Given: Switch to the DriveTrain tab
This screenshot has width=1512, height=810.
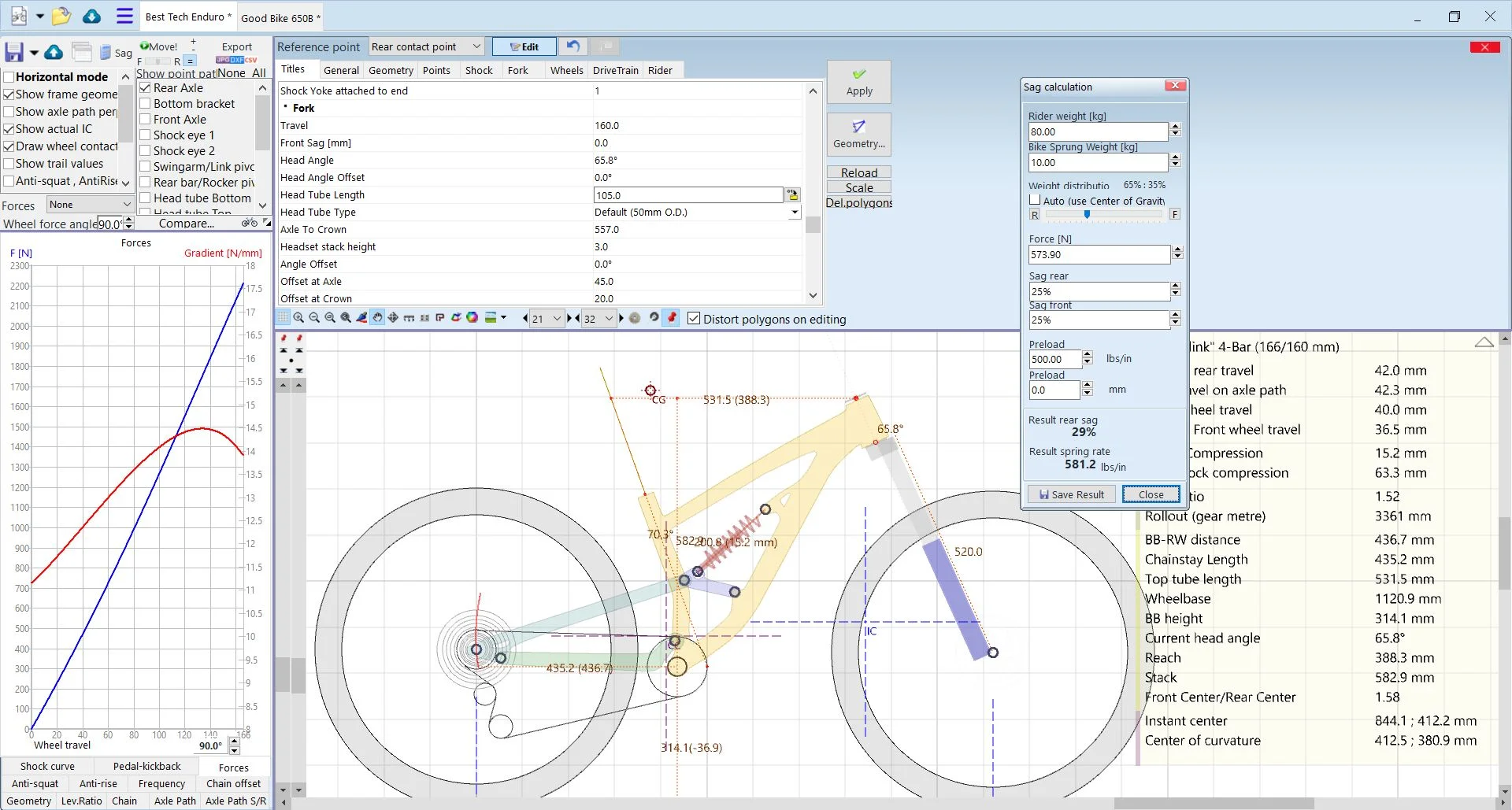Looking at the screenshot, I should coord(615,70).
